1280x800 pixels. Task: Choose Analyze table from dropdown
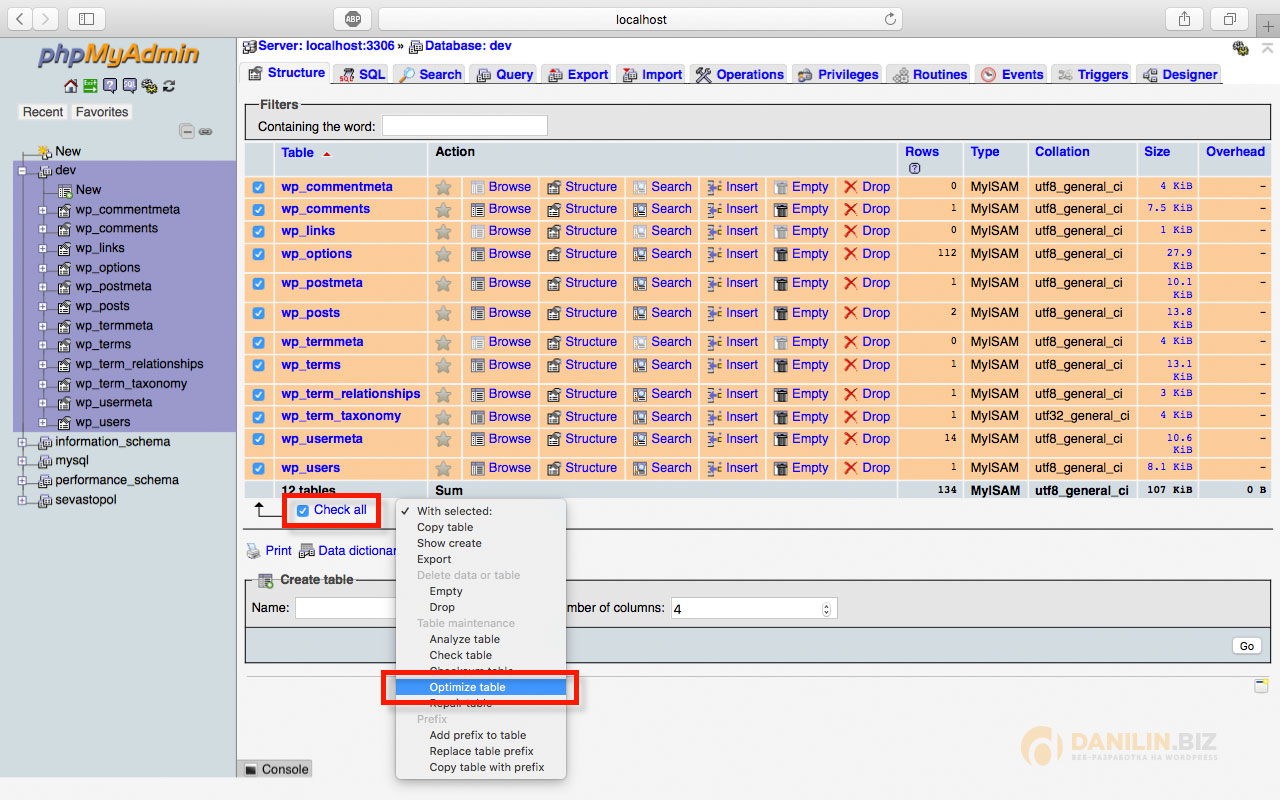click(481, 639)
